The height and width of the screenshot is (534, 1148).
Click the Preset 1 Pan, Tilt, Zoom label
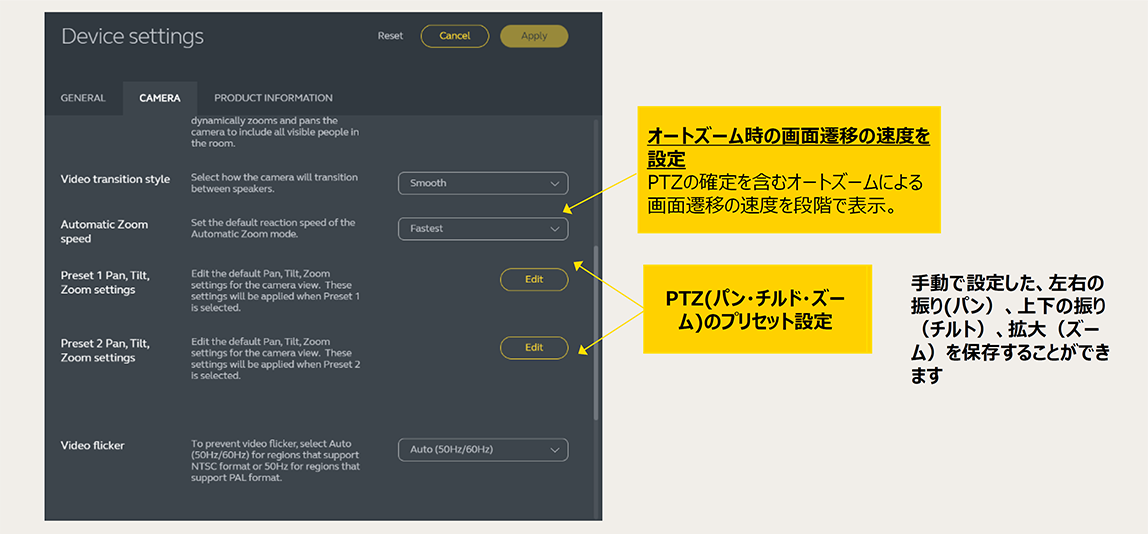pyautogui.click(x=105, y=283)
